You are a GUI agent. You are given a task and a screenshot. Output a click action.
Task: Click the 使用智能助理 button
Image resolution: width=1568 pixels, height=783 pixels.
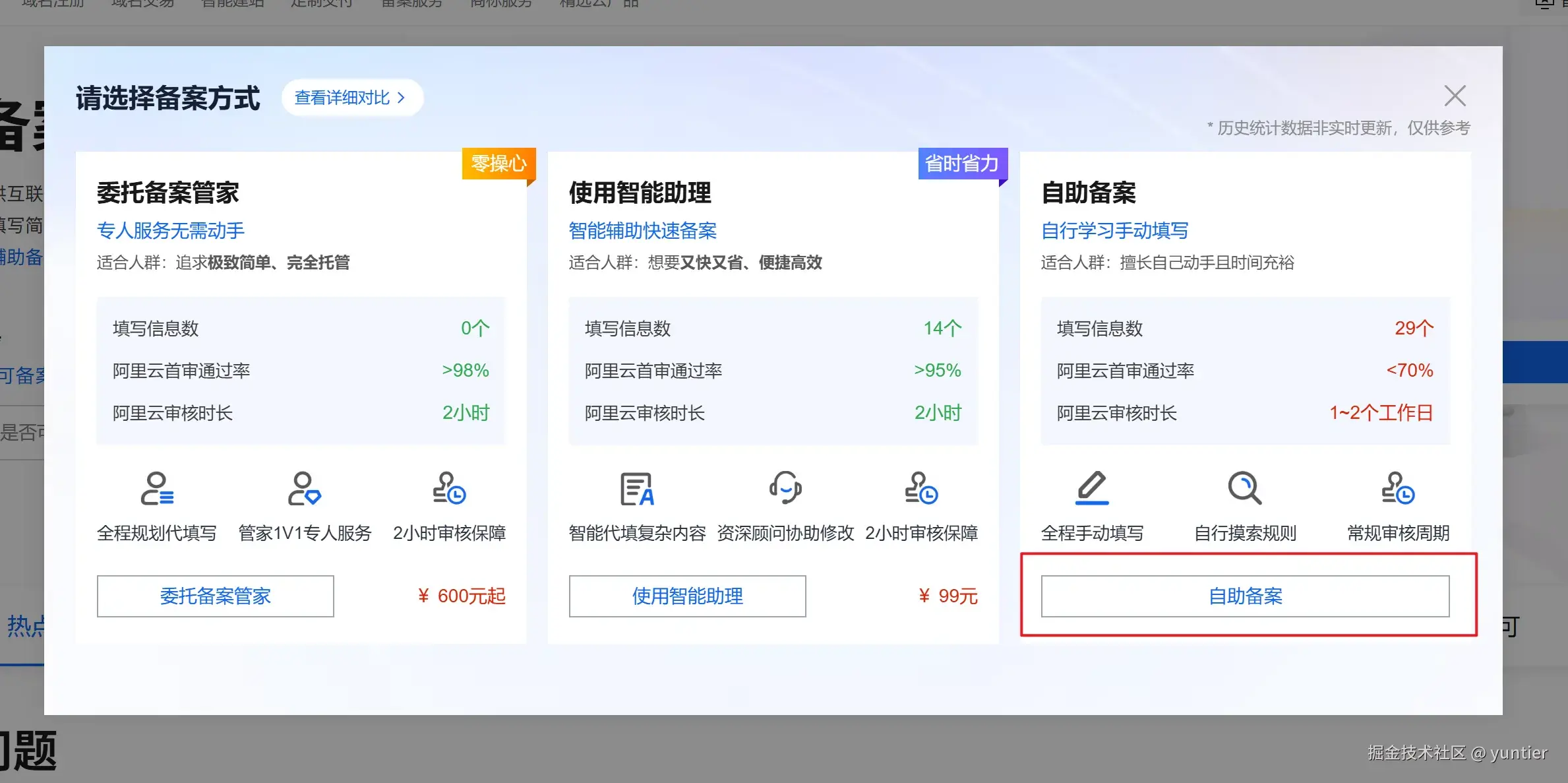(x=687, y=596)
